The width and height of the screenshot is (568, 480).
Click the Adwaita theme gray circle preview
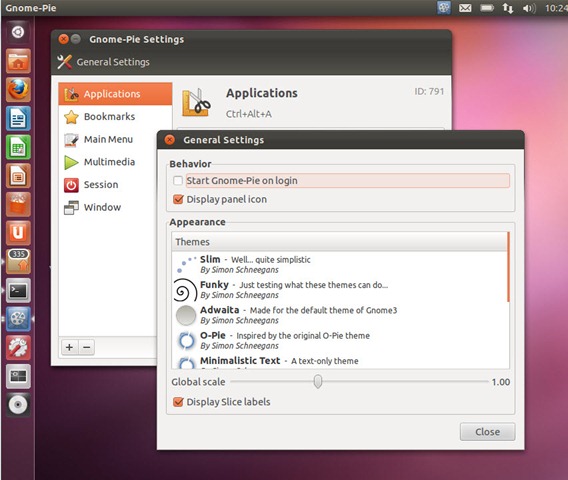186,315
